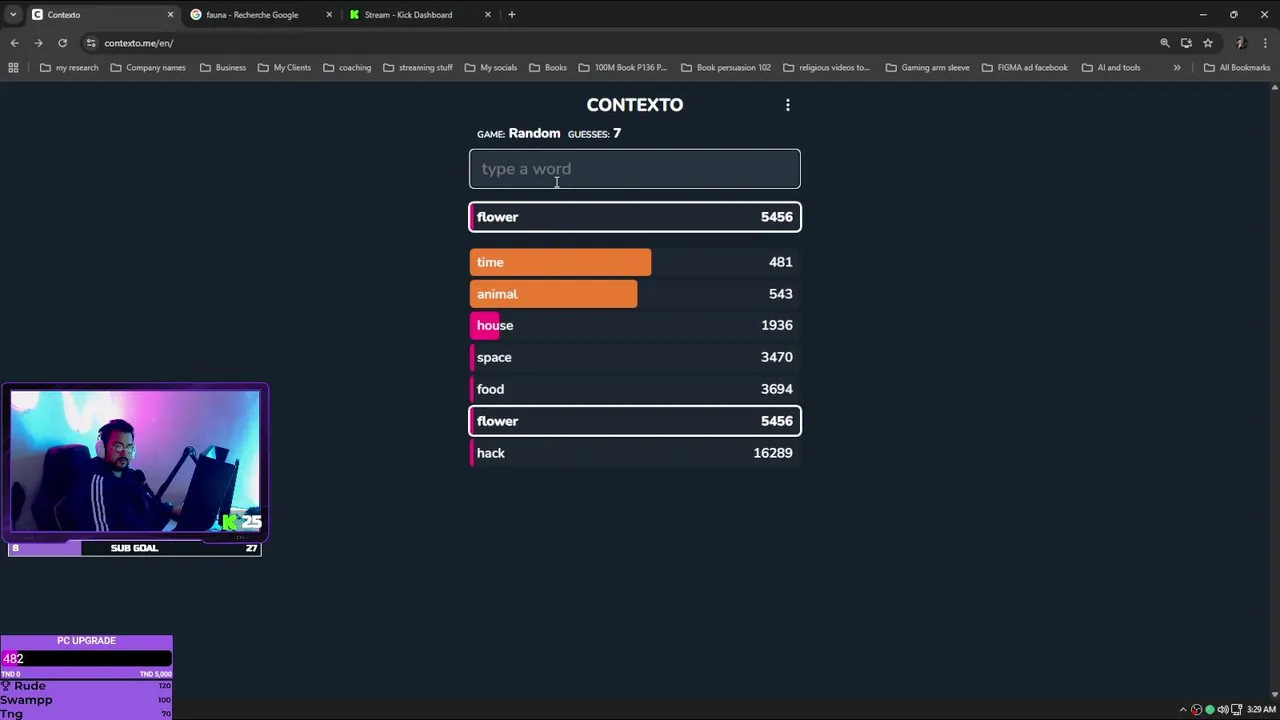
Task: Click the browser forward arrow
Action: pos(38,43)
